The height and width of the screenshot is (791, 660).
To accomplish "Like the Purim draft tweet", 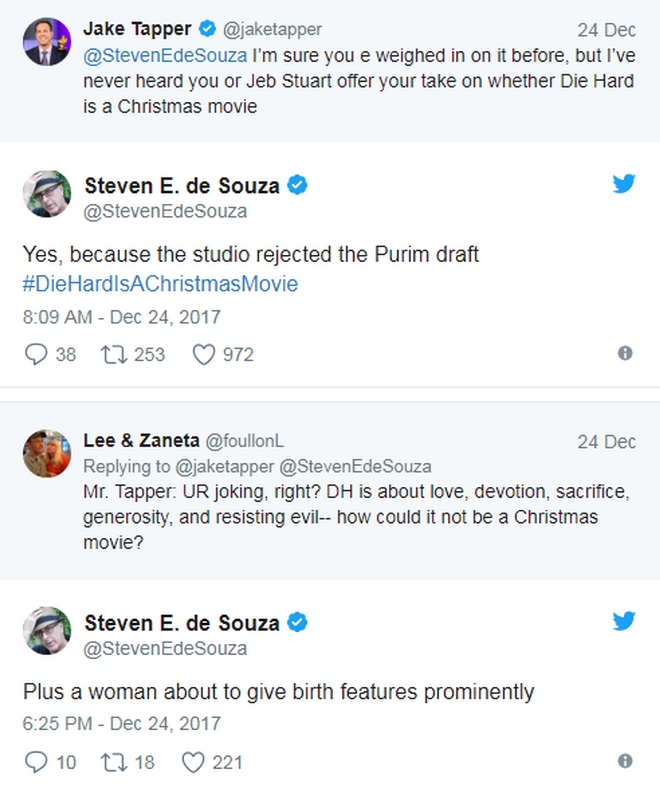I will pos(204,354).
